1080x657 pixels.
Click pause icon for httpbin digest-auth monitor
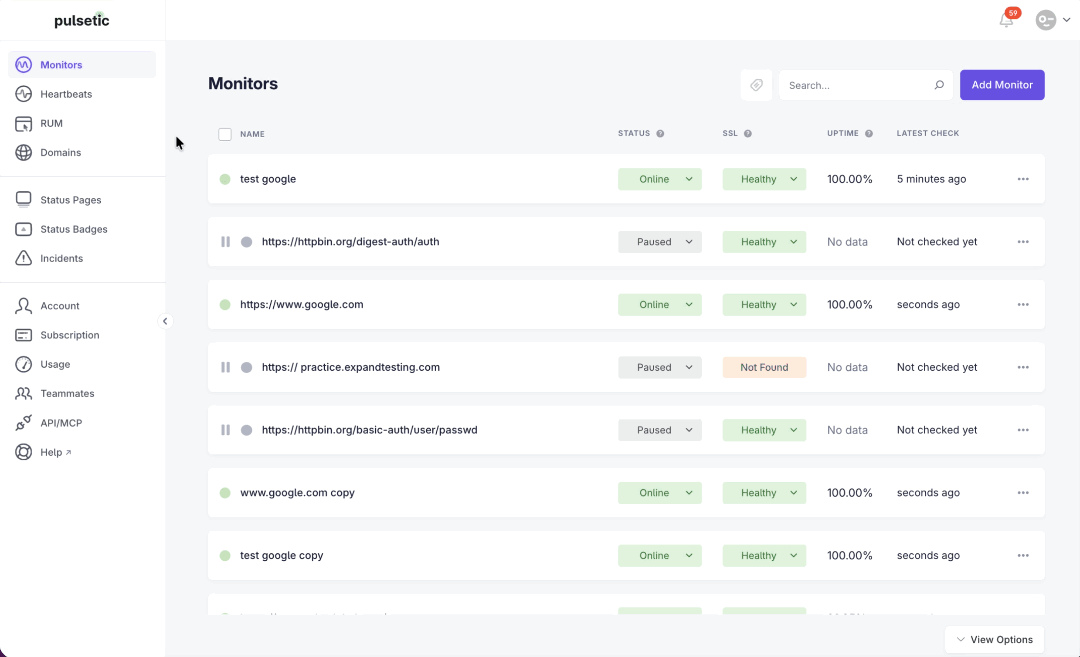coord(225,242)
